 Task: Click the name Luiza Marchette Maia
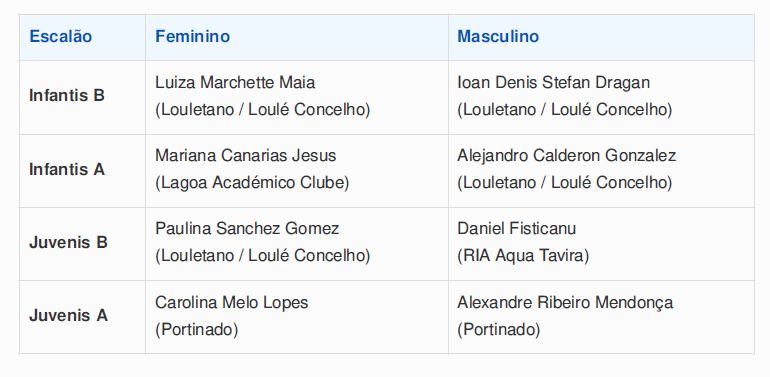235,82
